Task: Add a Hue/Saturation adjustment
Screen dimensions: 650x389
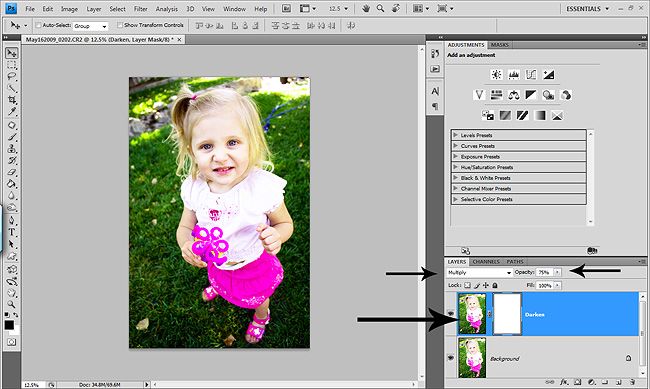Action: coord(496,95)
